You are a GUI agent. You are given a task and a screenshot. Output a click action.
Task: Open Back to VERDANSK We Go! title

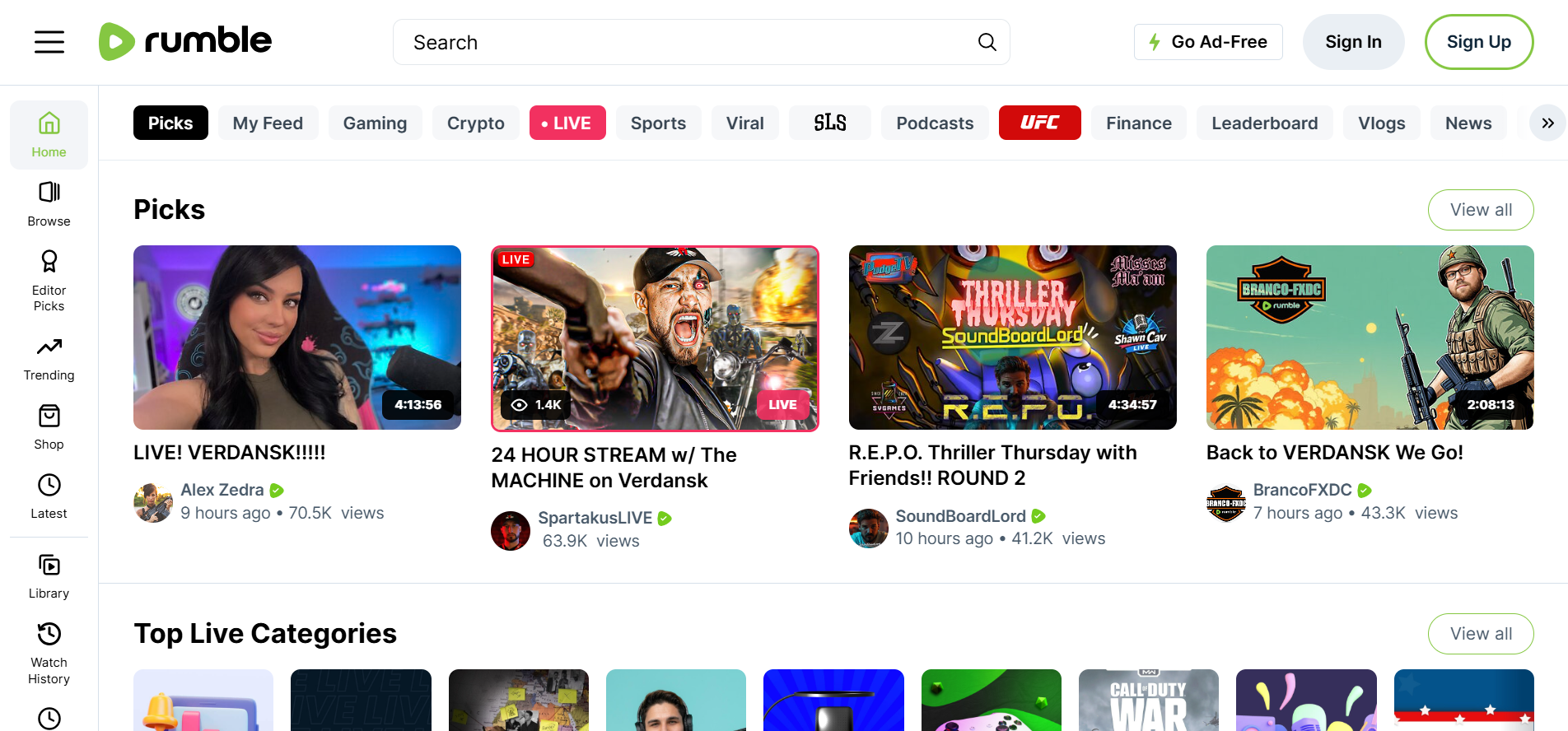pos(1334,453)
